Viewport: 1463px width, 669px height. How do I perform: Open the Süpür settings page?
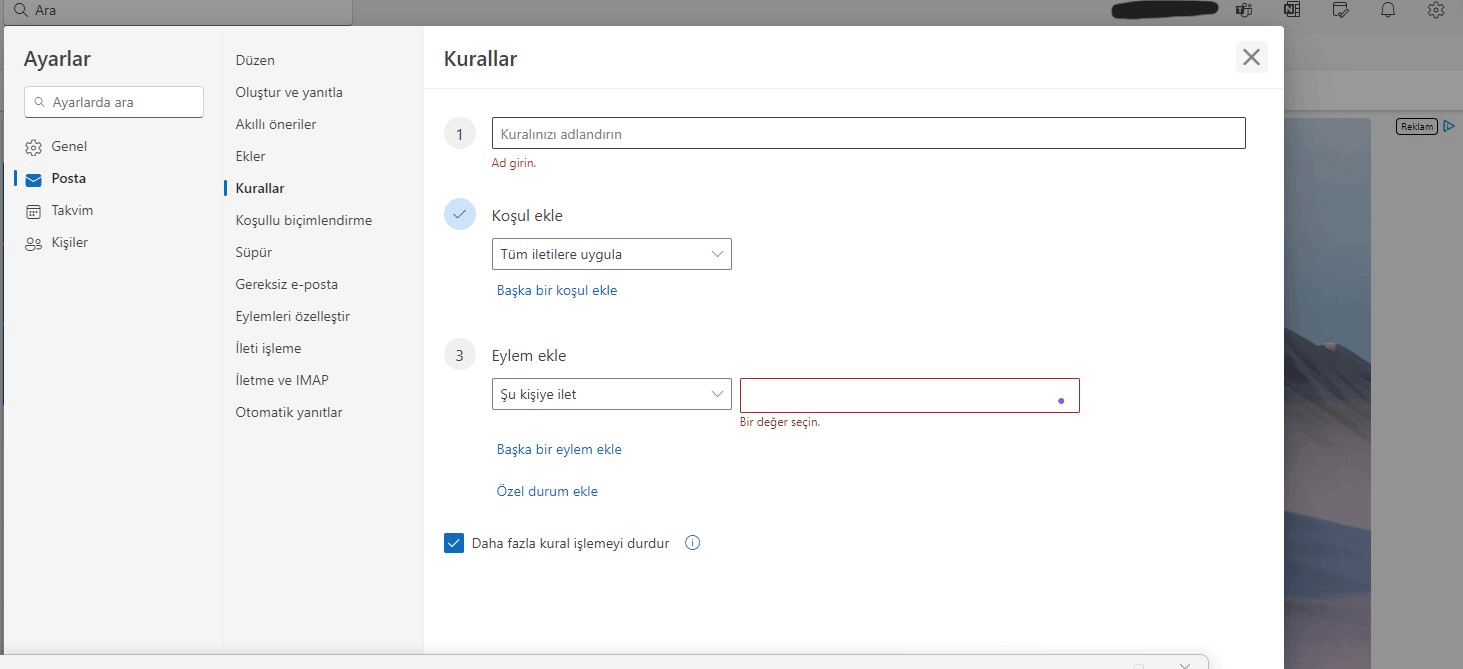click(x=254, y=252)
